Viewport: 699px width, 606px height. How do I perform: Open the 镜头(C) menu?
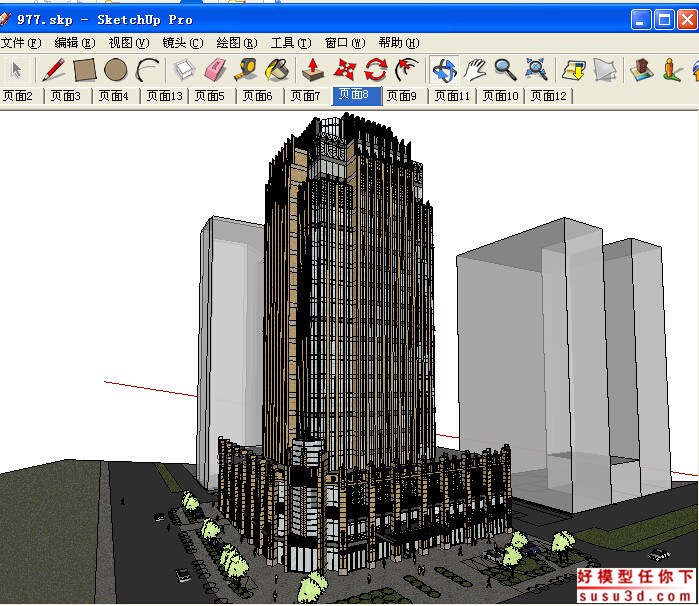click(183, 43)
